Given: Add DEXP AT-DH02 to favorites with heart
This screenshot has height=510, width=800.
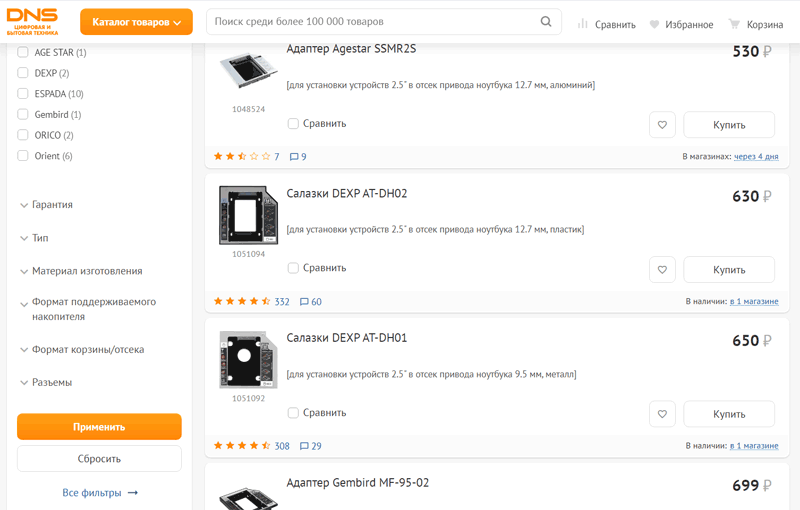Looking at the screenshot, I should [662, 269].
